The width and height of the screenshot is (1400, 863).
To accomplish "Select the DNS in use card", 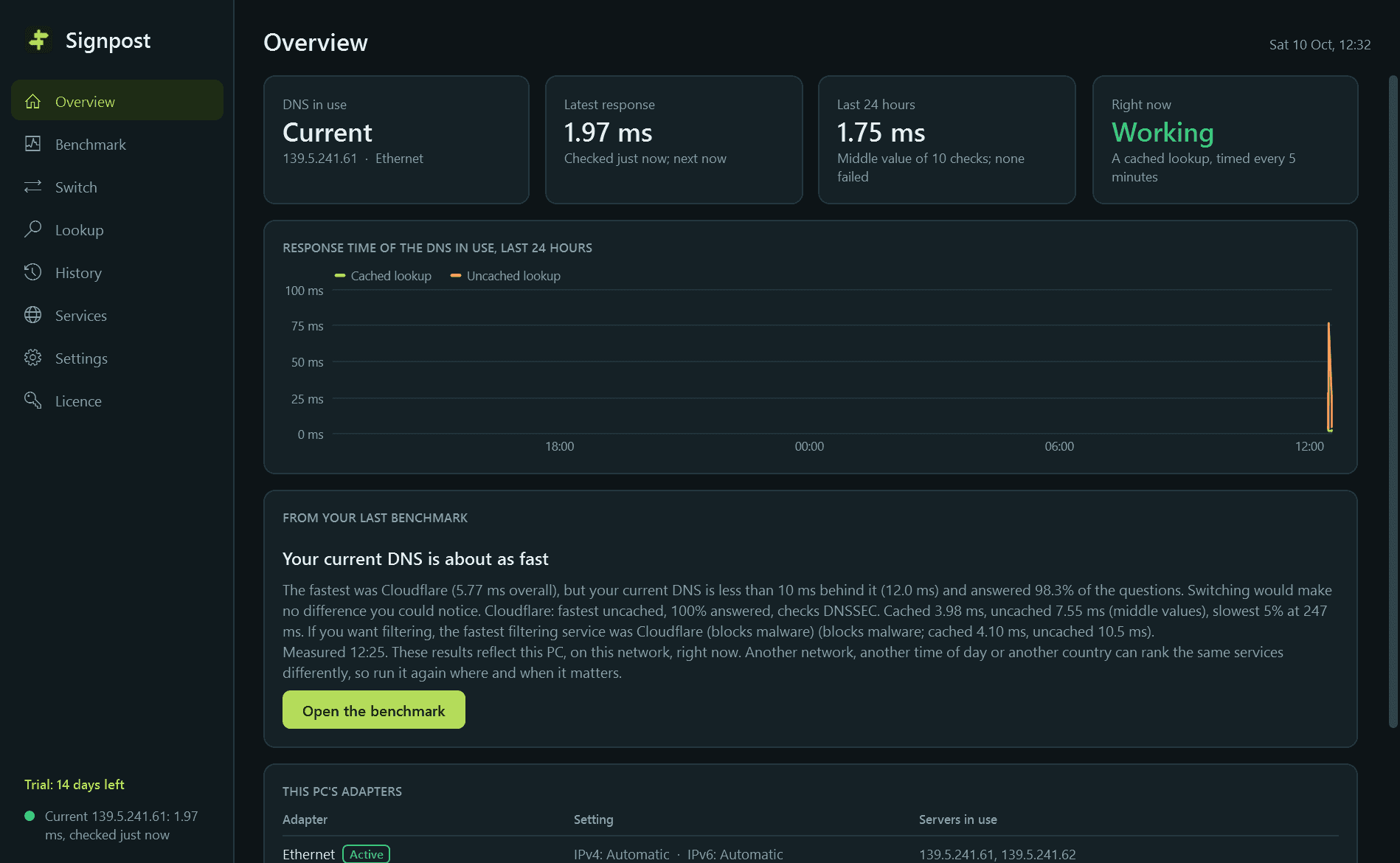I will click(396, 139).
